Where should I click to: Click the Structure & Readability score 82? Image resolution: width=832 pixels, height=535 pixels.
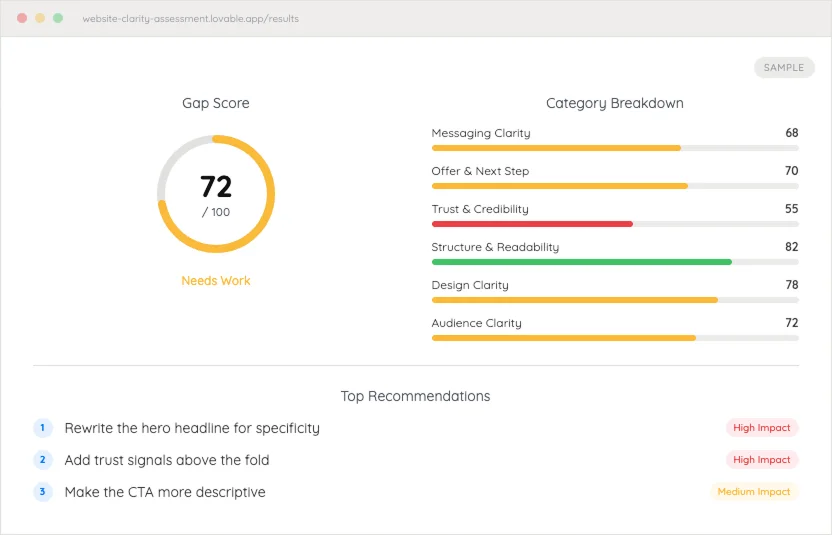[x=792, y=247]
